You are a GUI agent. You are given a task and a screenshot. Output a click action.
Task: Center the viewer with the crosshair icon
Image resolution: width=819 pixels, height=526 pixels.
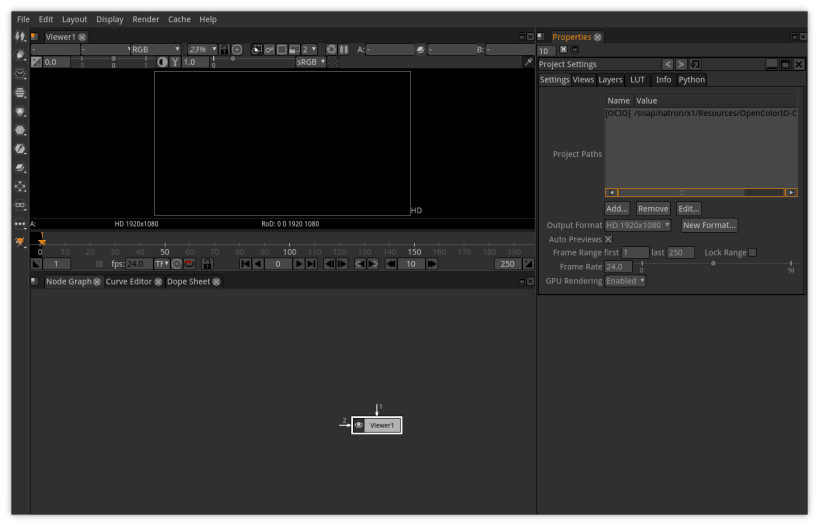(237, 49)
